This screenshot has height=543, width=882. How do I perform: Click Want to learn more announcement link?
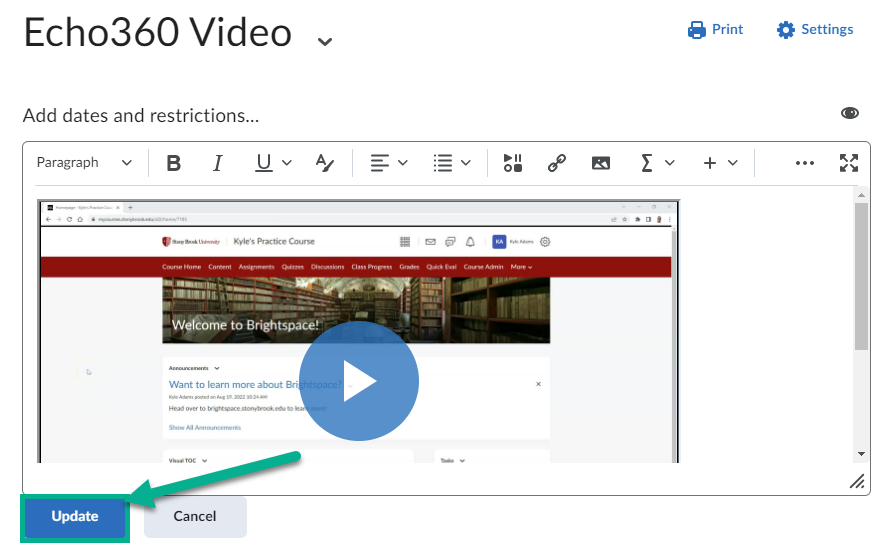[x=255, y=385]
